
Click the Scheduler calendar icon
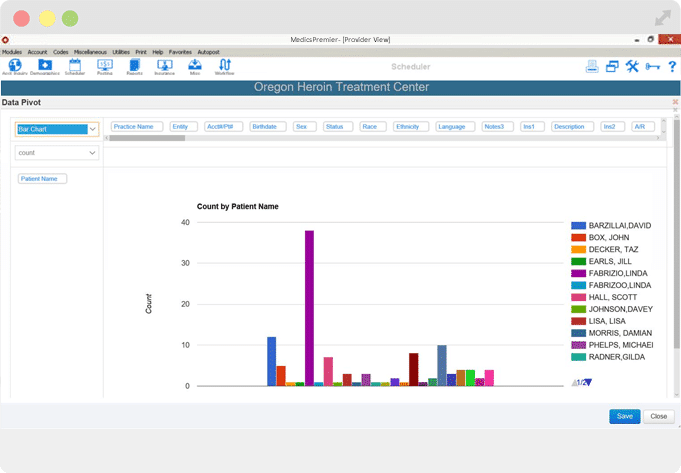75,66
